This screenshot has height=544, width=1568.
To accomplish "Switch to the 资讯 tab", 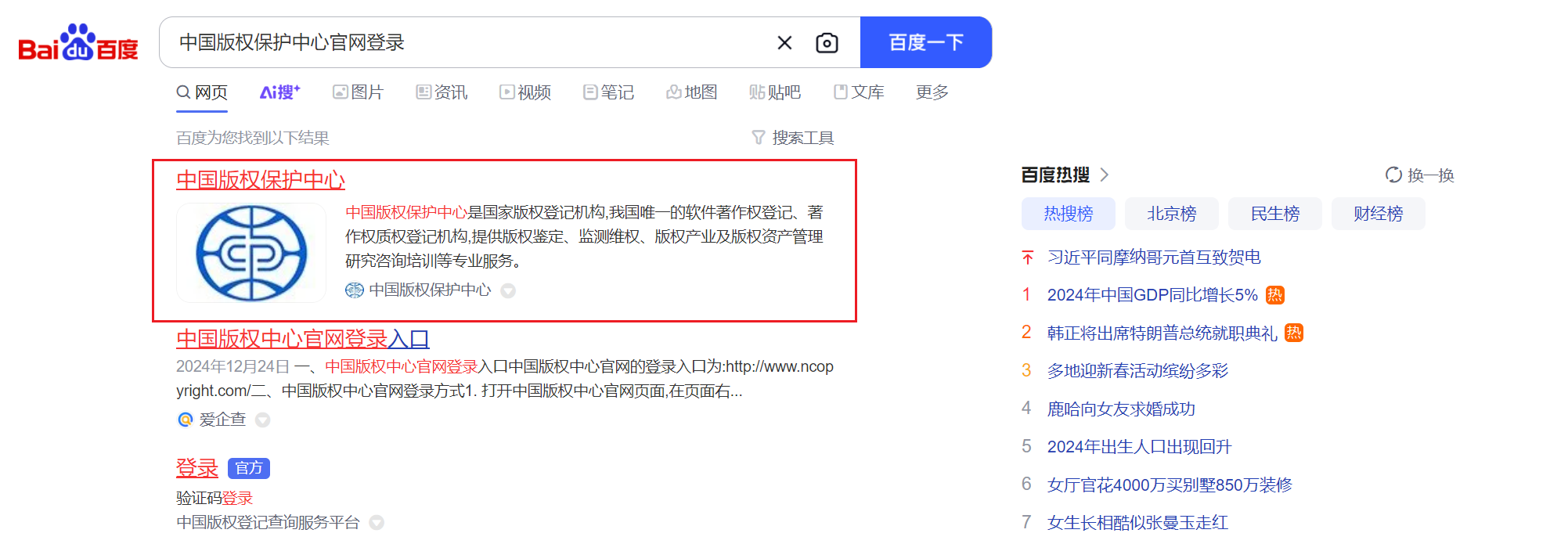I will coord(442,92).
